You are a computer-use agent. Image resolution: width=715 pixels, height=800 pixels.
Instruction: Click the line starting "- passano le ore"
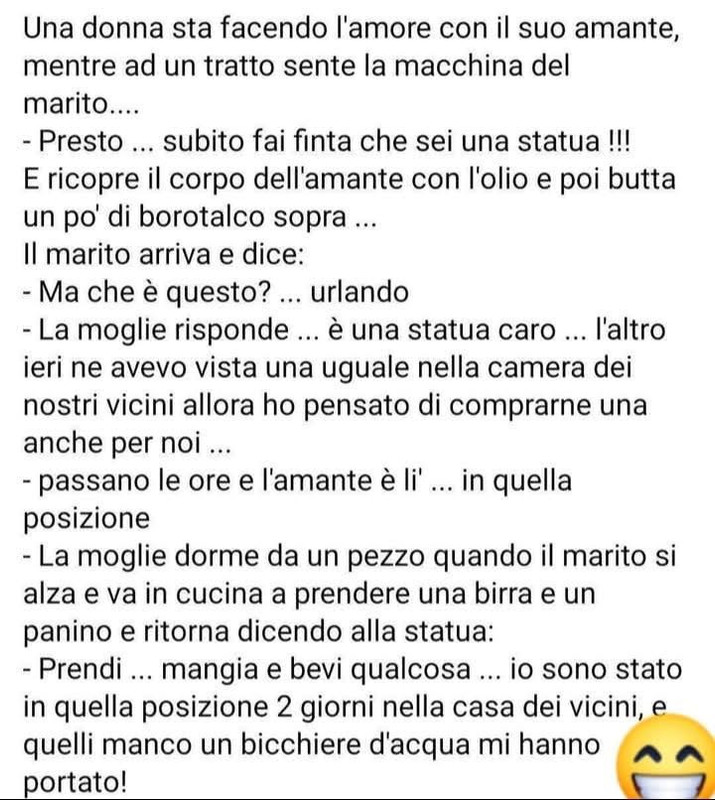click(298, 481)
